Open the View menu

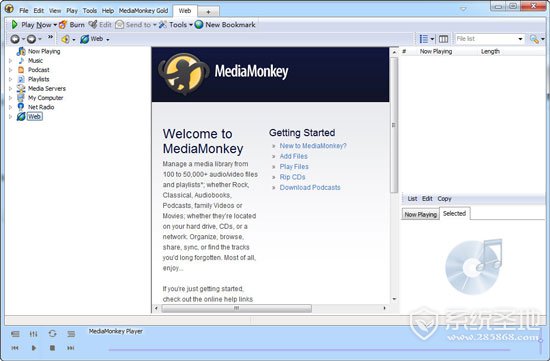(55, 11)
